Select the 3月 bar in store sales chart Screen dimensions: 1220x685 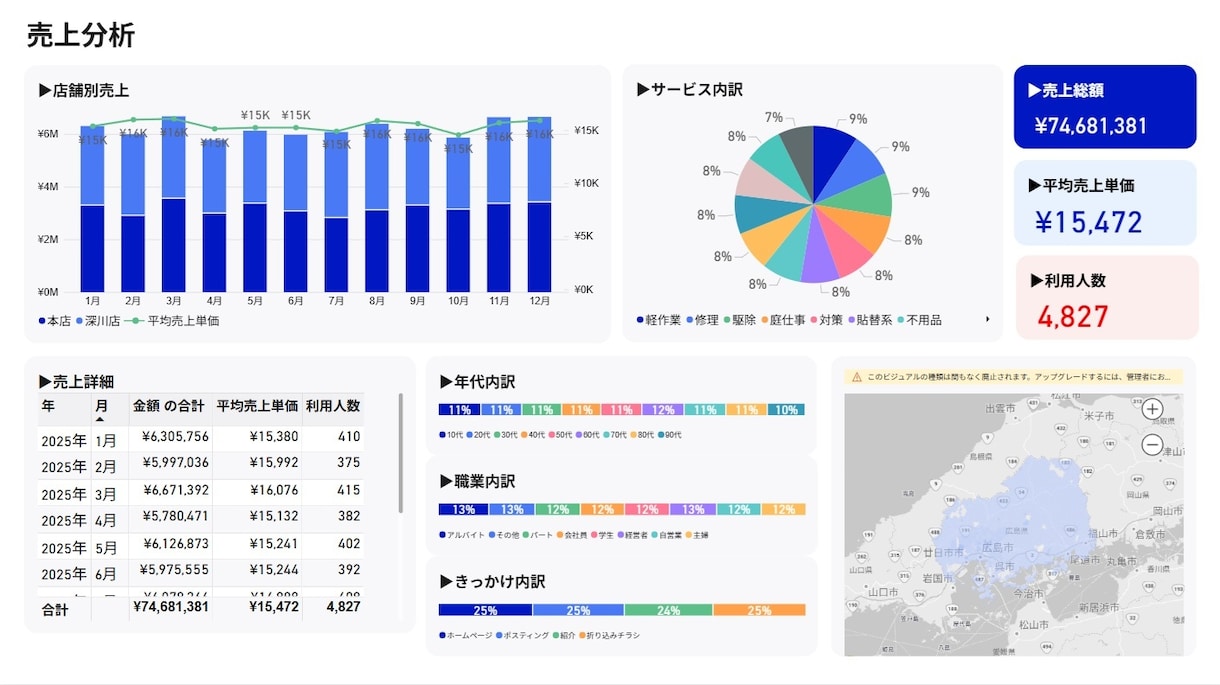[x=173, y=204]
